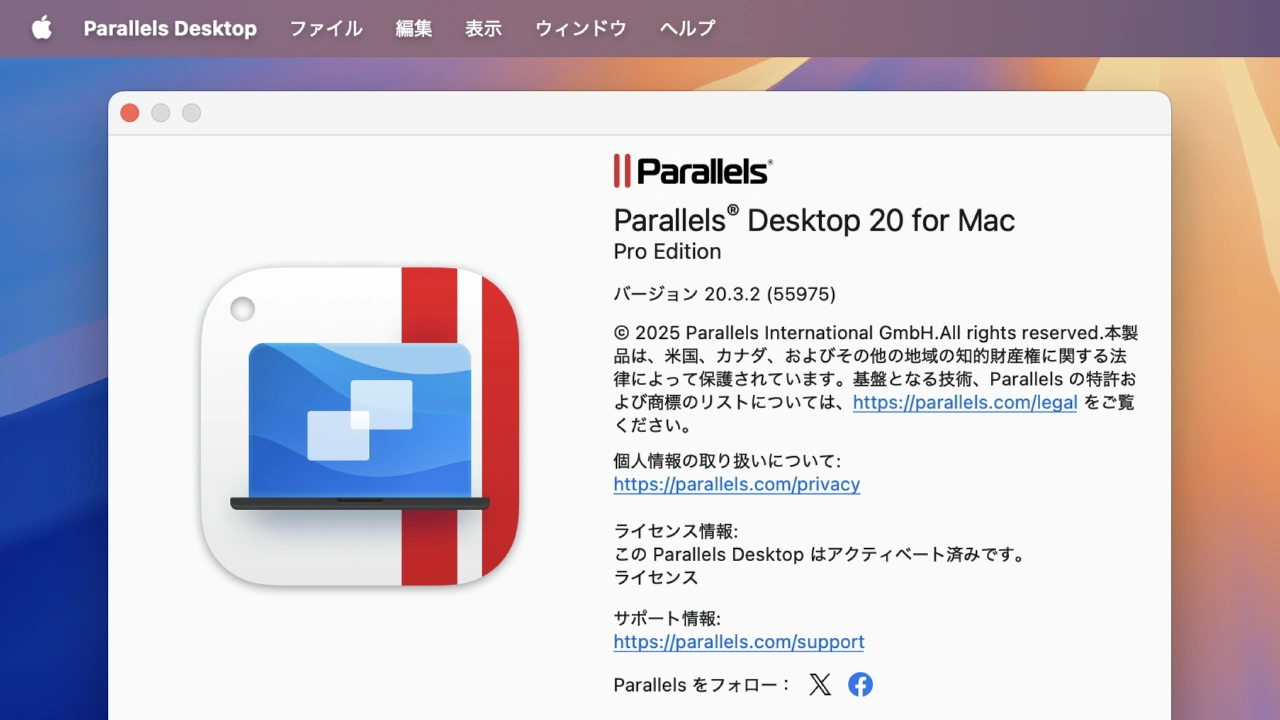The width and height of the screenshot is (1280, 720).
Task: Click the greyed-out zoom window button
Action: (191, 113)
